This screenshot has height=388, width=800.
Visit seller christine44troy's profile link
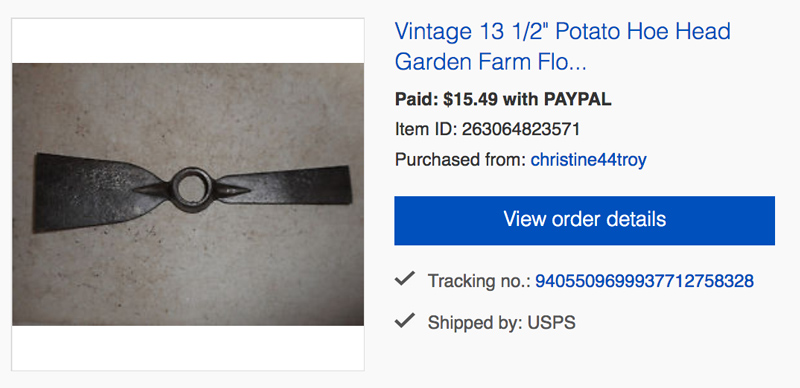[588, 160]
